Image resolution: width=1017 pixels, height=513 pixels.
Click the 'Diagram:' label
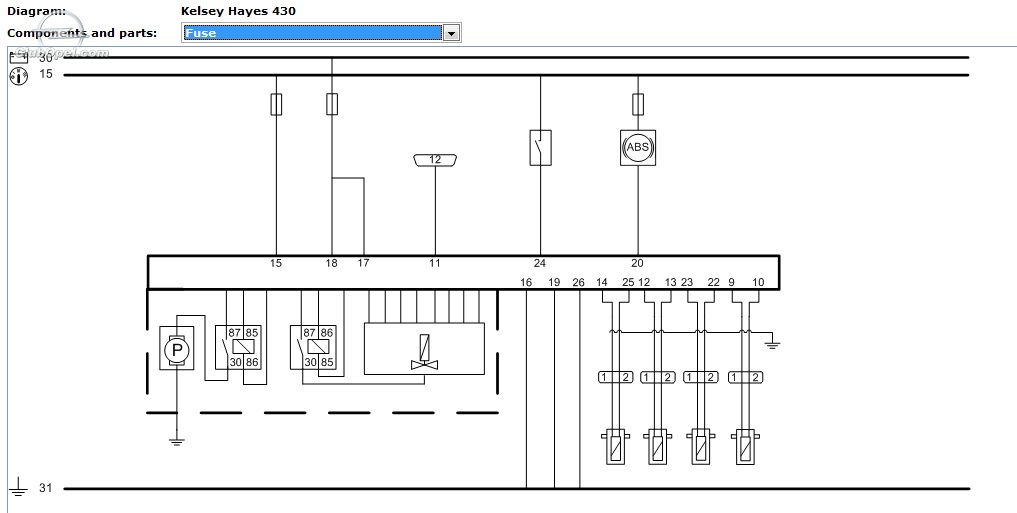(x=36, y=10)
